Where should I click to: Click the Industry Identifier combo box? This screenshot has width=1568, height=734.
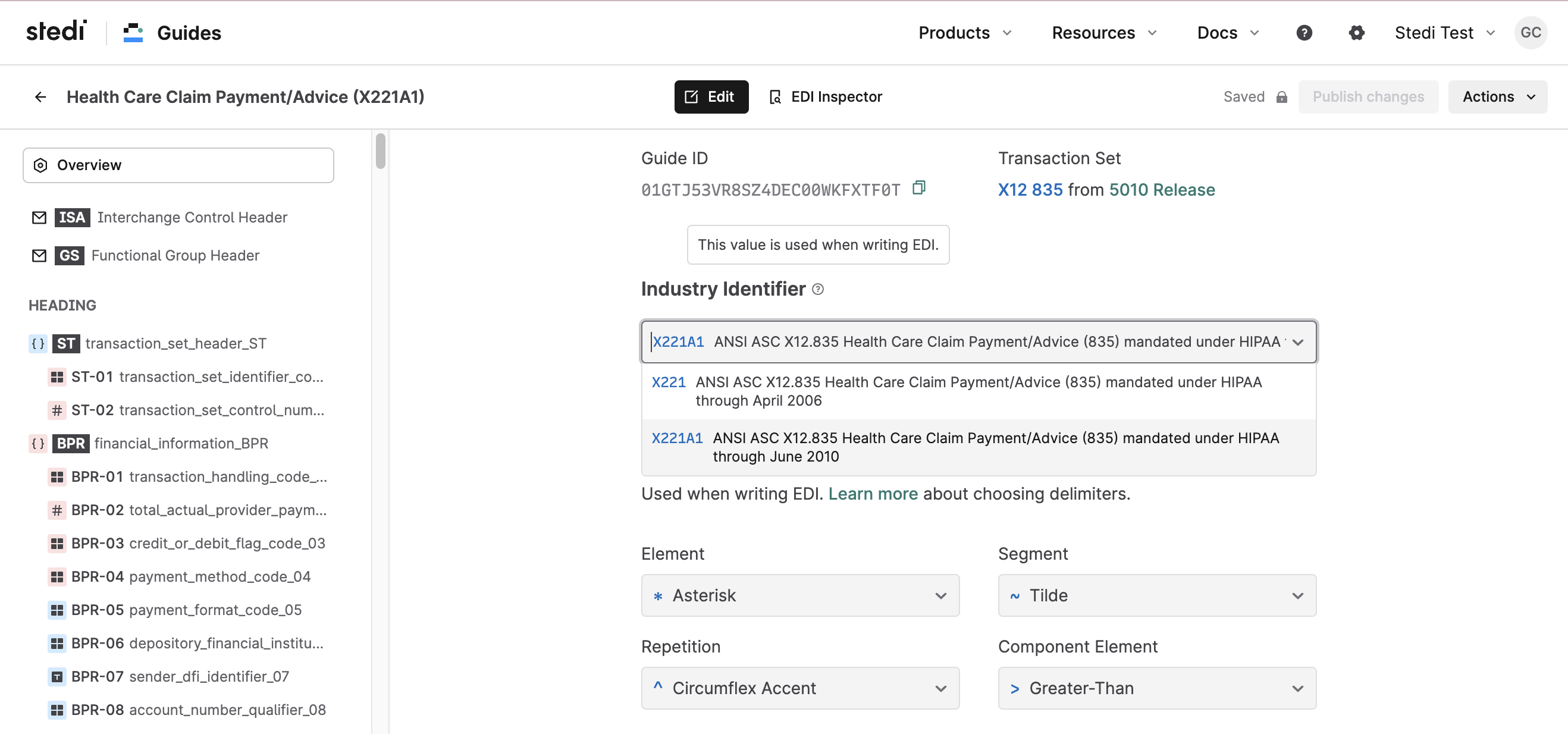click(979, 342)
